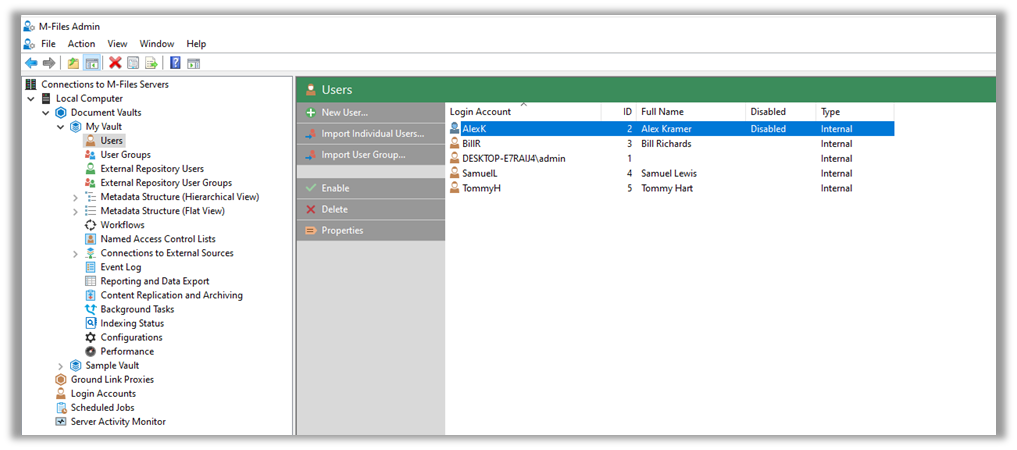
Task: Open the Action menu
Action: (x=82, y=44)
